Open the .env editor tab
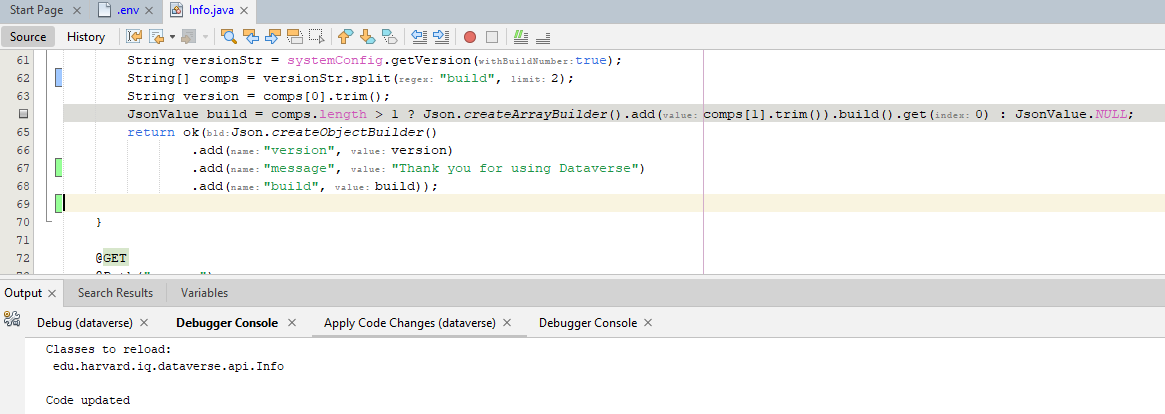This screenshot has height=414, width=1165. [x=129, y=10]
